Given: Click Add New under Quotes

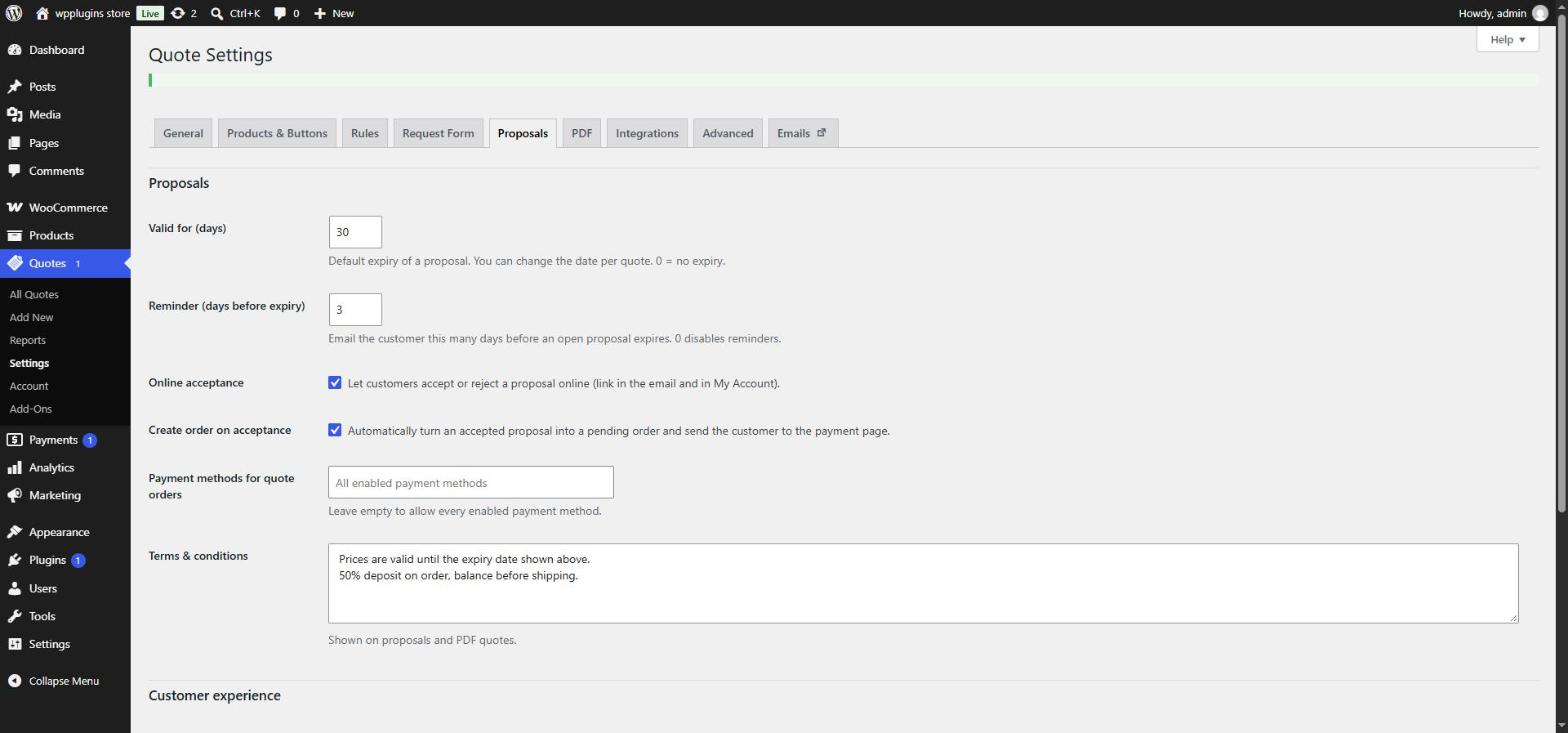Looking at the screenshot, I should (x=31, y=317).
